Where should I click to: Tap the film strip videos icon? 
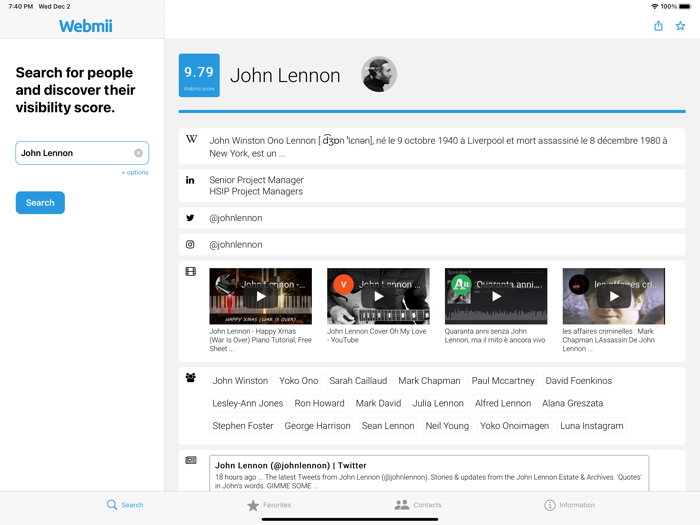tap(191, 271)
